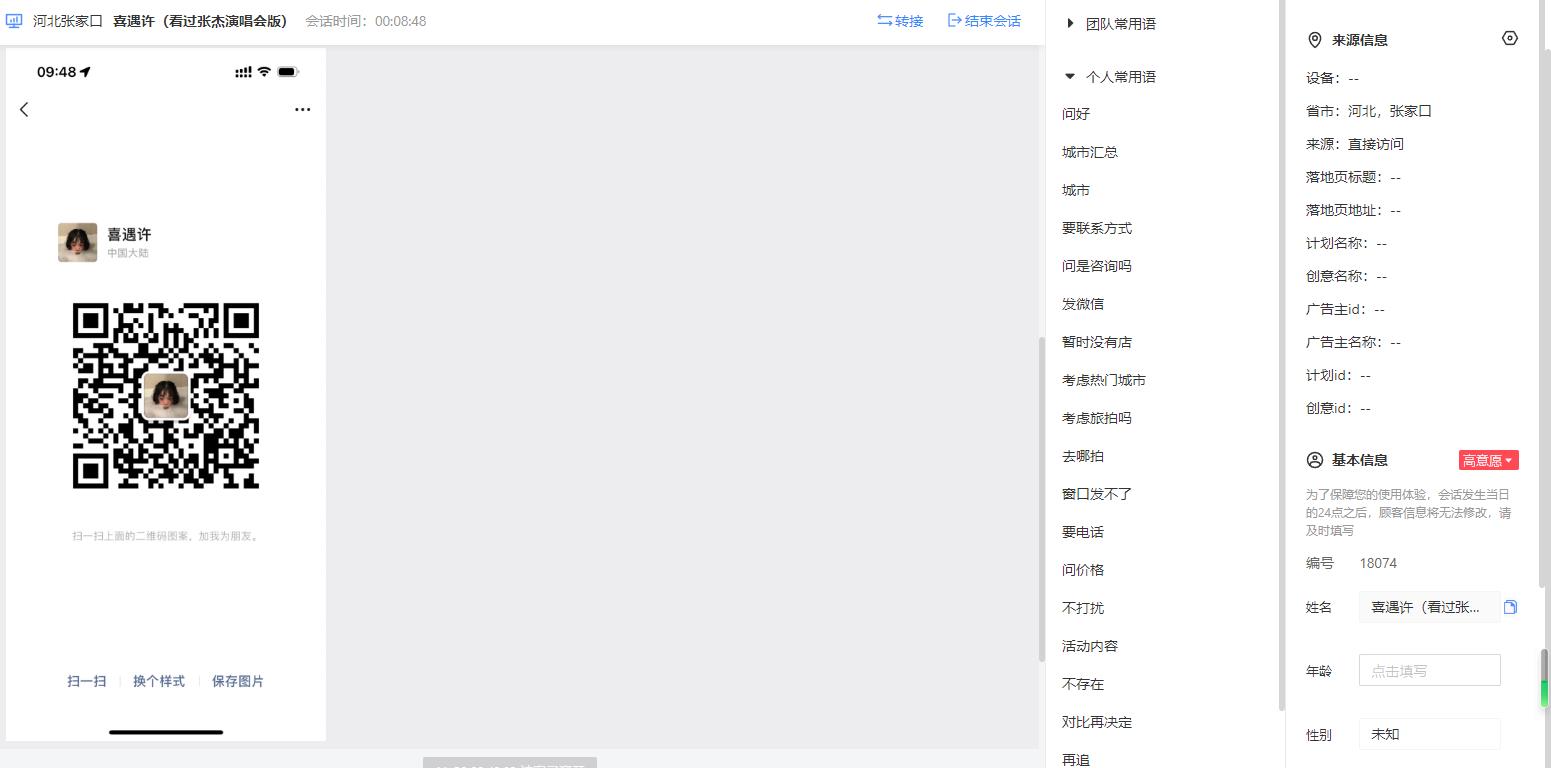Click 扫一扫 in the phone screenshot
Viewport: 1551px width, 768px height.
click(87, 681)
